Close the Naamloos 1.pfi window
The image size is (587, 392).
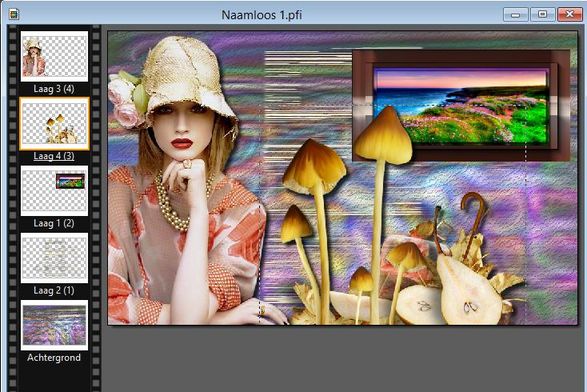click(x=569, y=15)
